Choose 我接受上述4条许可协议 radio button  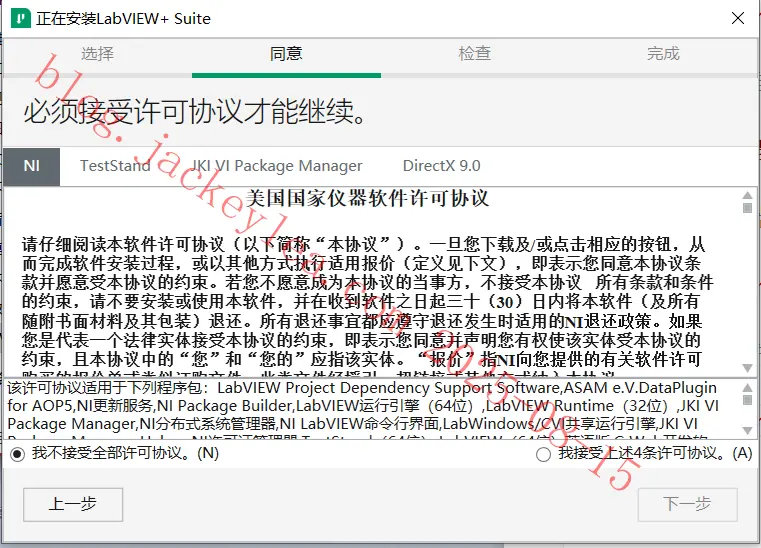click(x=543, y=454)
